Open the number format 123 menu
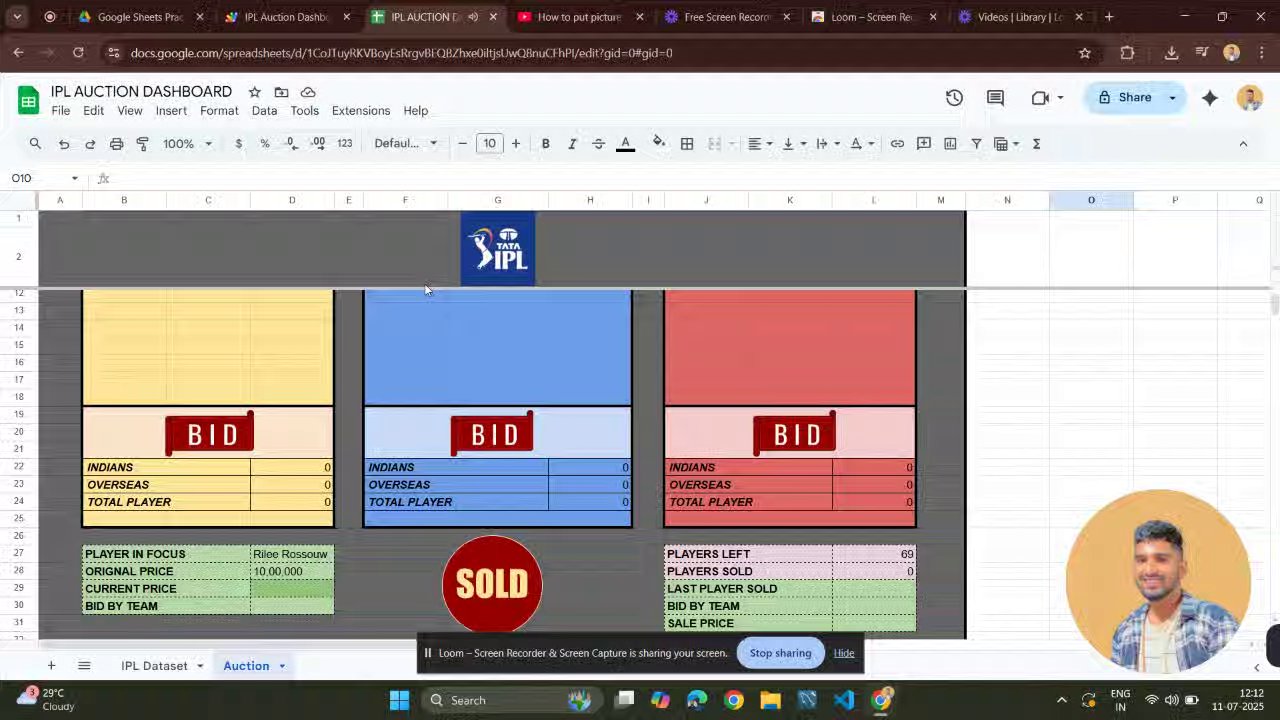Screen dimensions: 1280x720 point(344,144)
